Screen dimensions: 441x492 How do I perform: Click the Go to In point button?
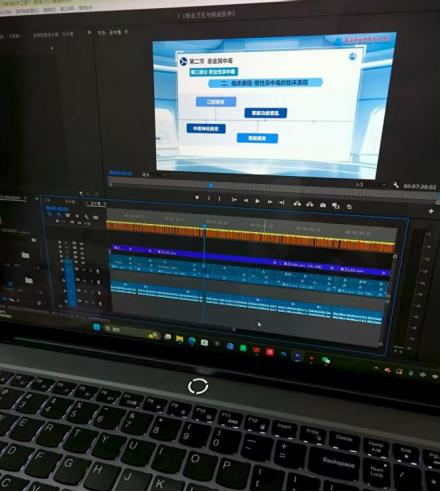click(x=234, y=200)
